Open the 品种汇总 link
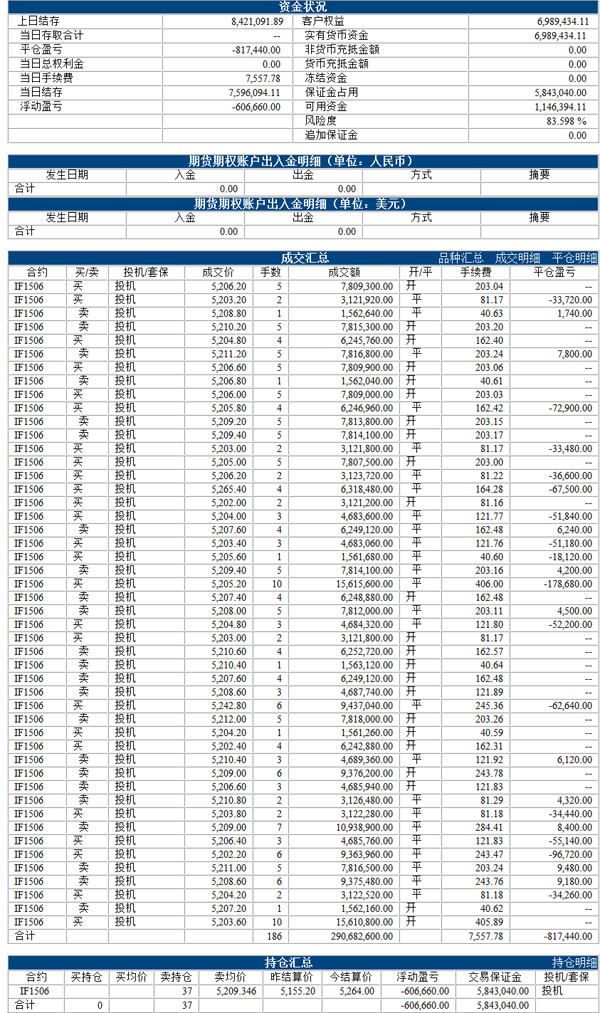 (460, 258)
